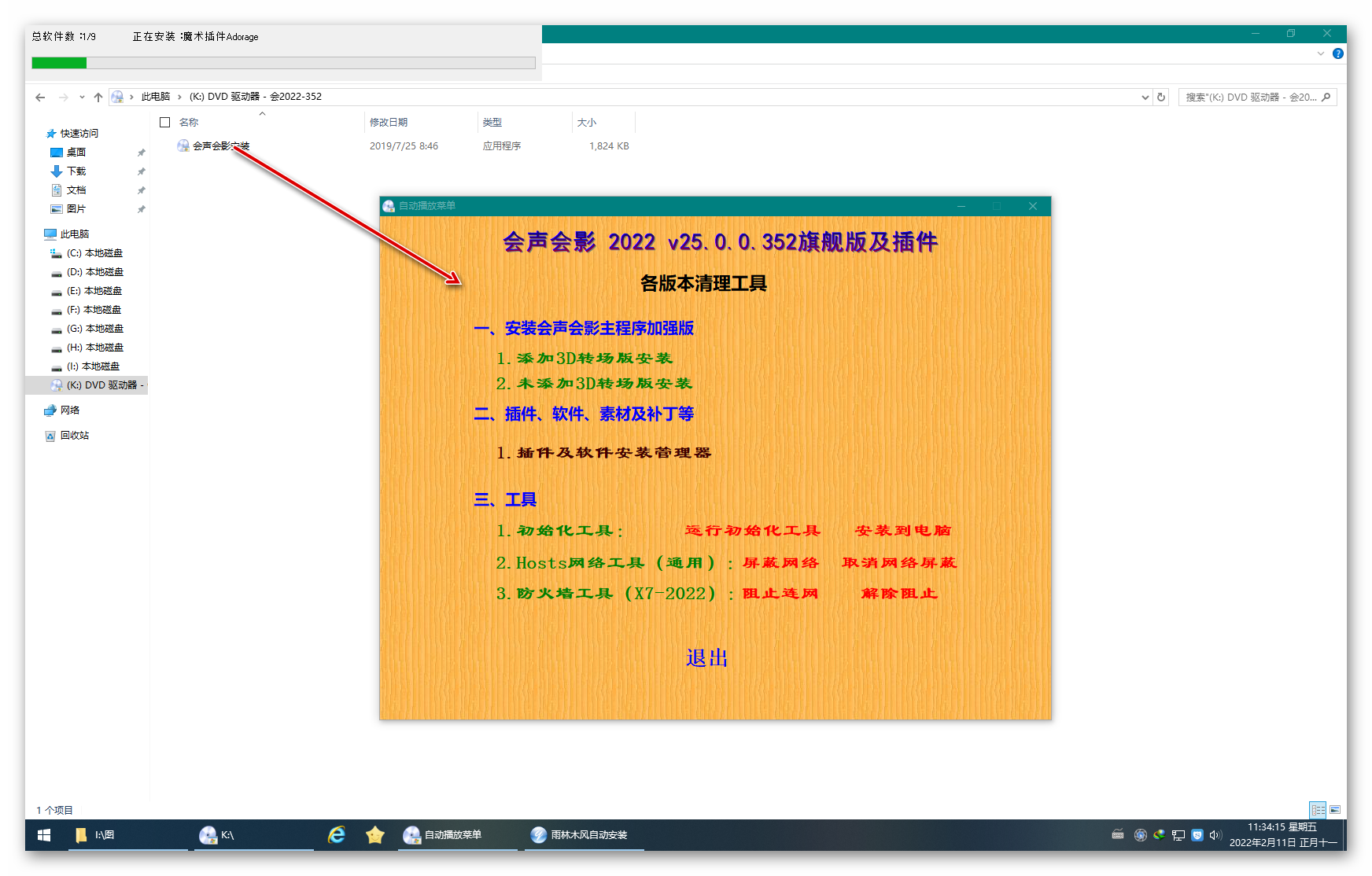The height and width of the screenshot is (876, 1372).
Task: Open the Explorer help question mark icon
Action: coord(1338,54)
